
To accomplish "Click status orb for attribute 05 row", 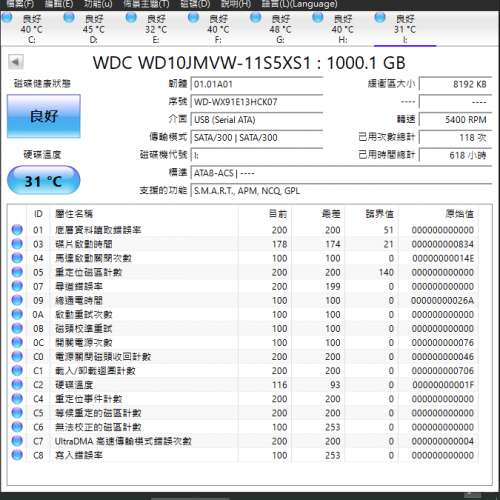I will click(x=17, y=272).
